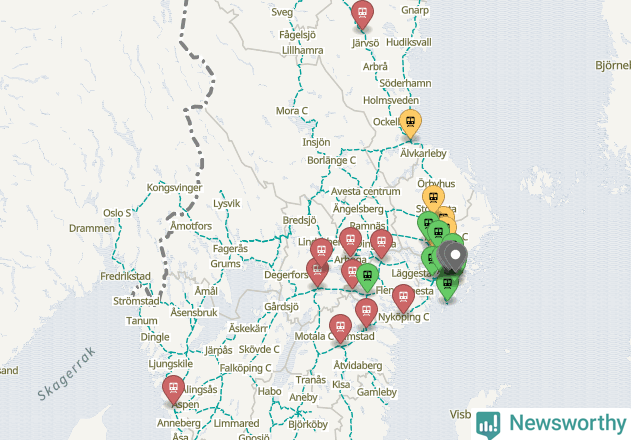Select the yellow train marker near Ockelbo

tap(410, 122)
